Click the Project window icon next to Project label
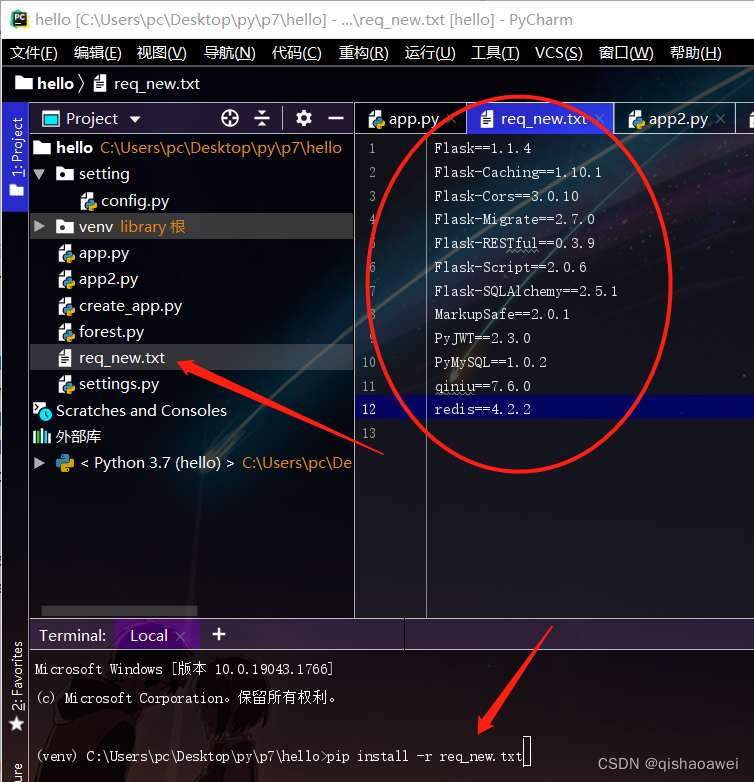This screenshot has width=754, height=782. coord(51,119)
